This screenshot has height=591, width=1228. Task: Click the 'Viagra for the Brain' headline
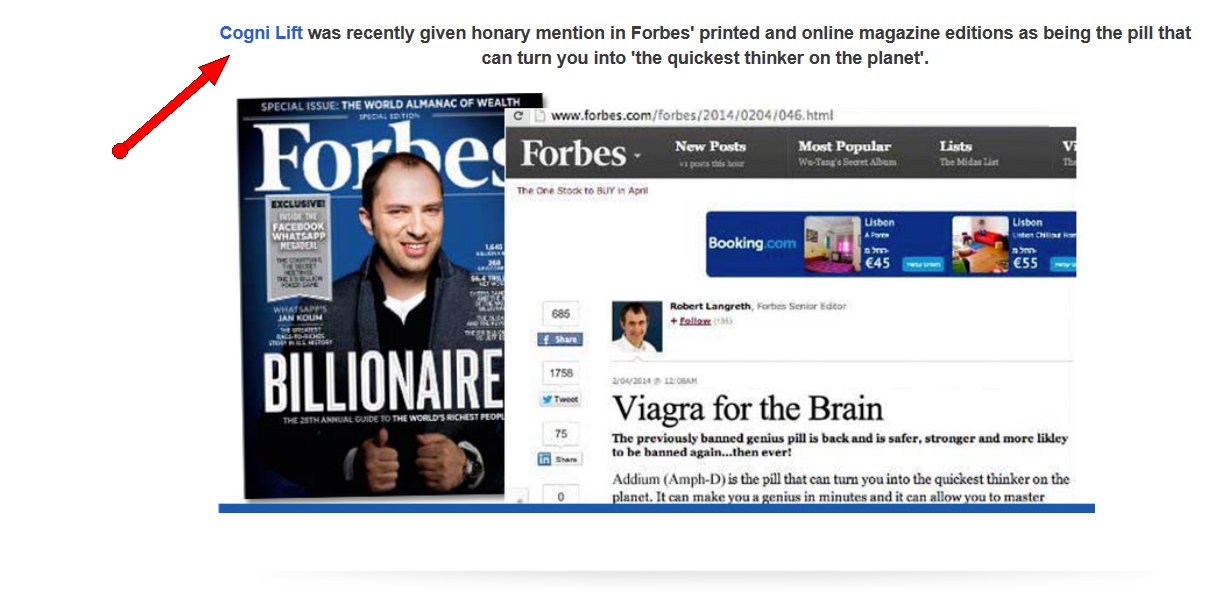click(x=747, y=409)
